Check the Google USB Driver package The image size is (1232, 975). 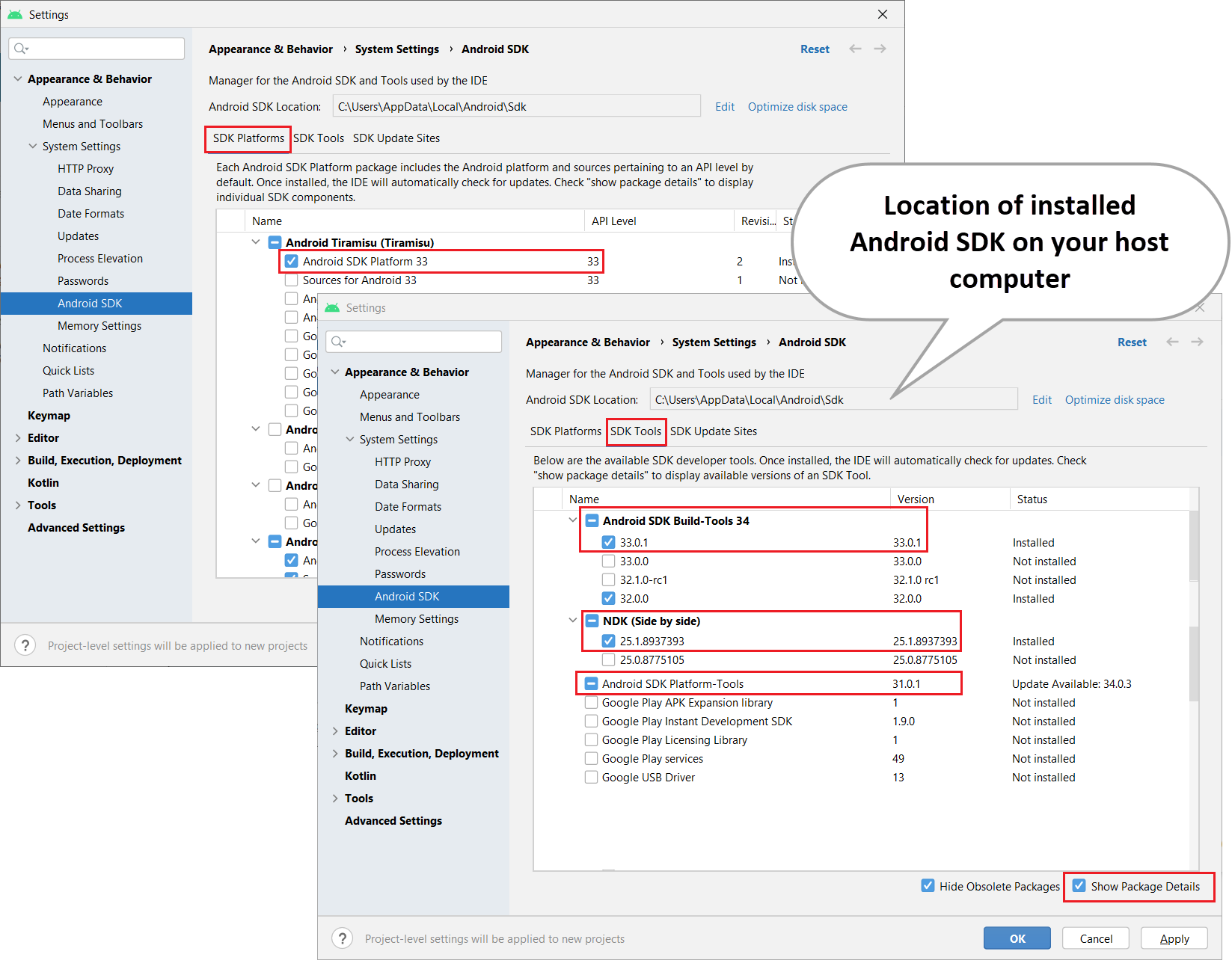pyautogui.click(x=591, y=777)
